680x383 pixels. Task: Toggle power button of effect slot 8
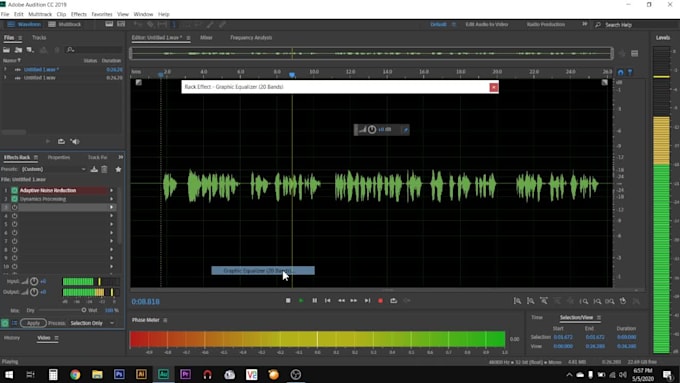point(14,250)
